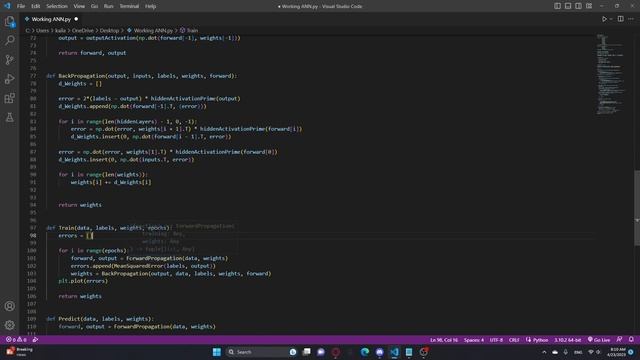Open the dropdown arrow beside the Run button

[611, 19]
